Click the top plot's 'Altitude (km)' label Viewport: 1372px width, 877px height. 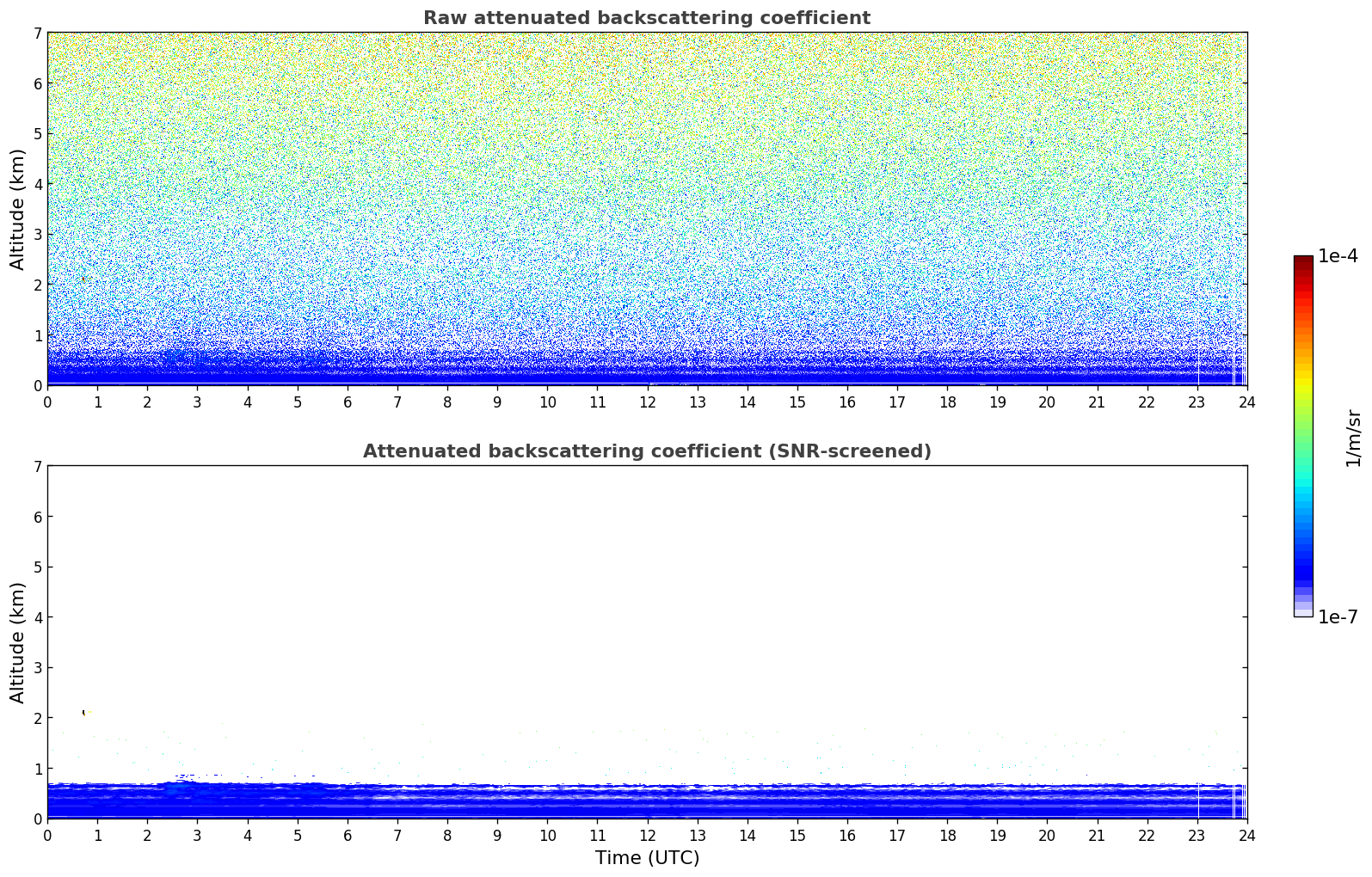coord(18,209)
